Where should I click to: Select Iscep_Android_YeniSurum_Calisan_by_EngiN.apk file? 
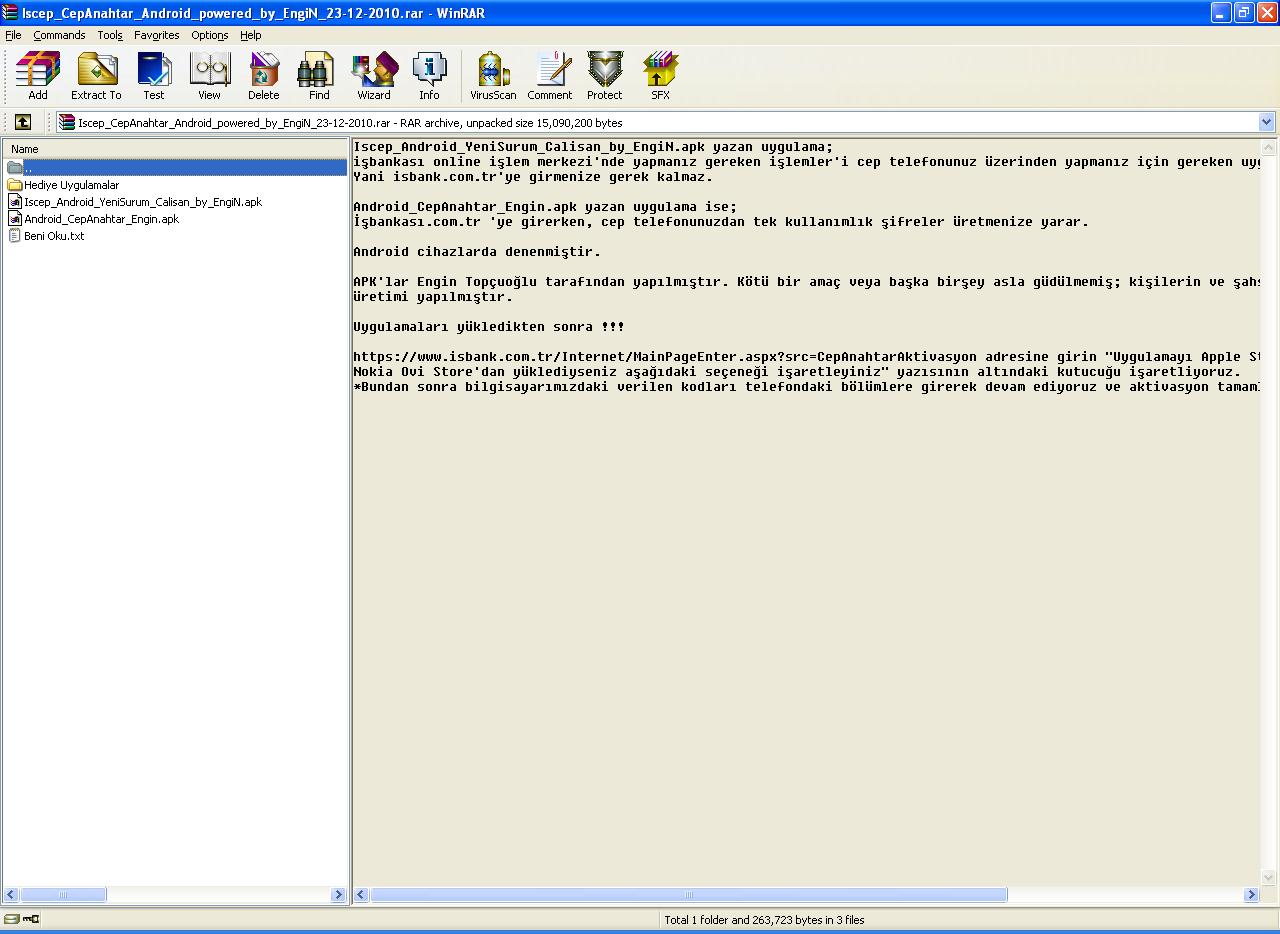point(134,202)
